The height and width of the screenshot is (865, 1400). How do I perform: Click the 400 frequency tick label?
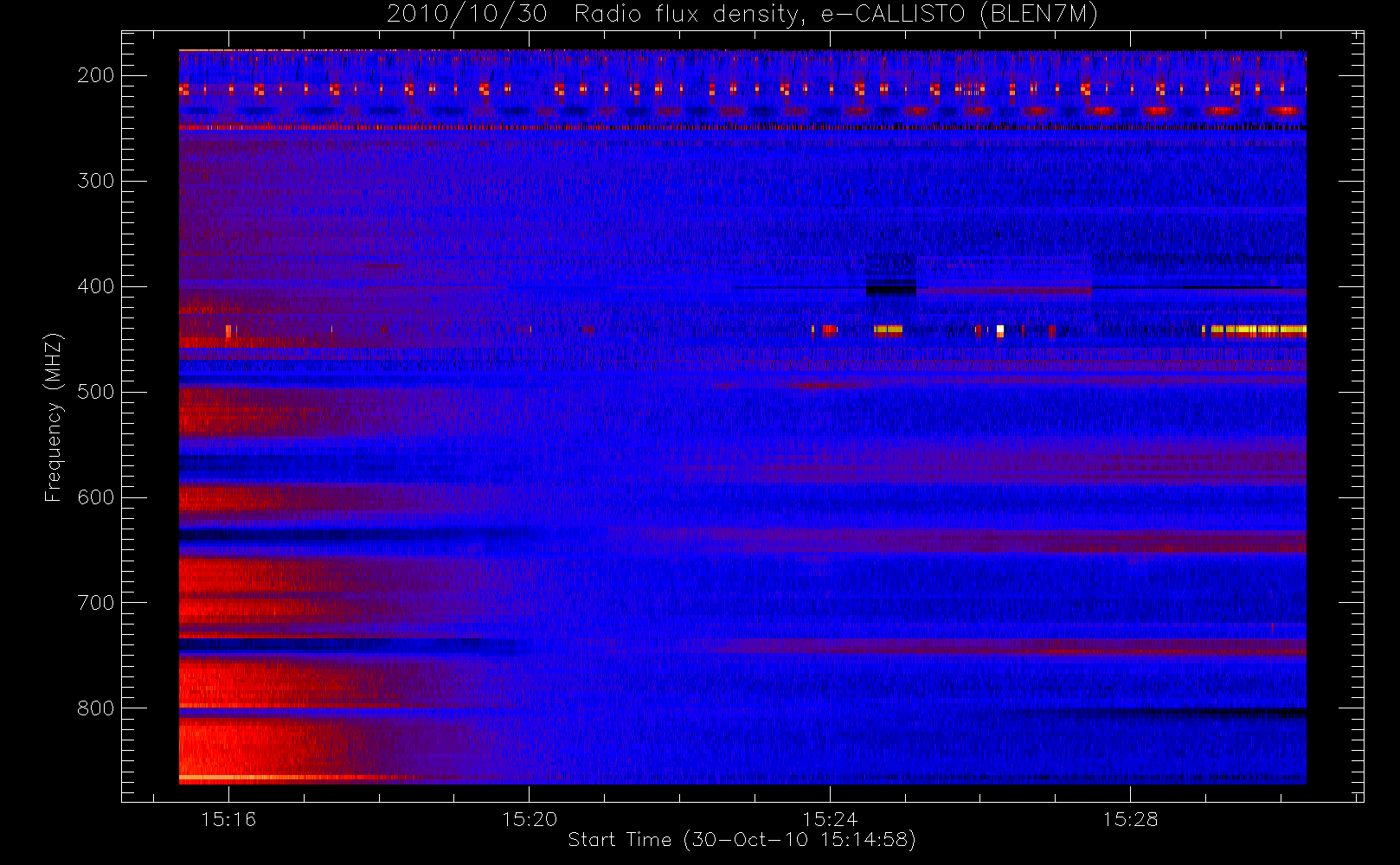coord(96,286)
